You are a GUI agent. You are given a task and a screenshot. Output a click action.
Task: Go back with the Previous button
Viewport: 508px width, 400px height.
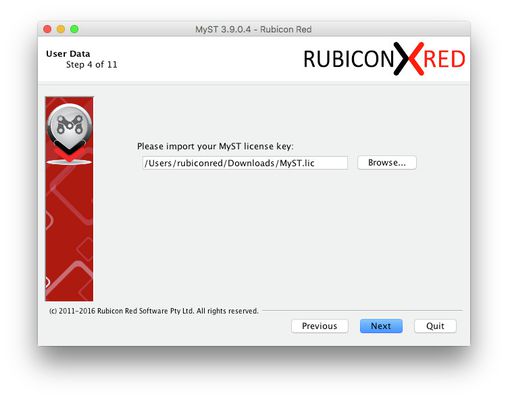320,326
